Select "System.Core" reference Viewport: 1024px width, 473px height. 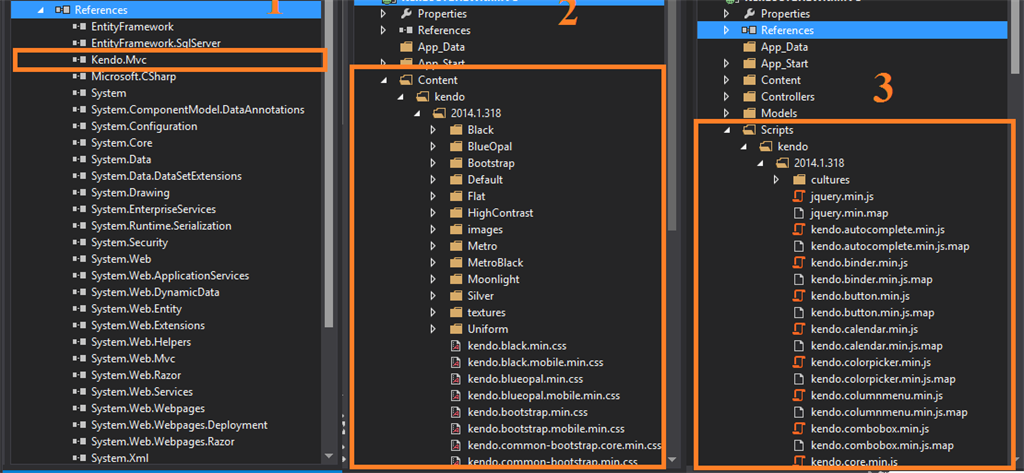pyautogui.click(x=121, y=143)
